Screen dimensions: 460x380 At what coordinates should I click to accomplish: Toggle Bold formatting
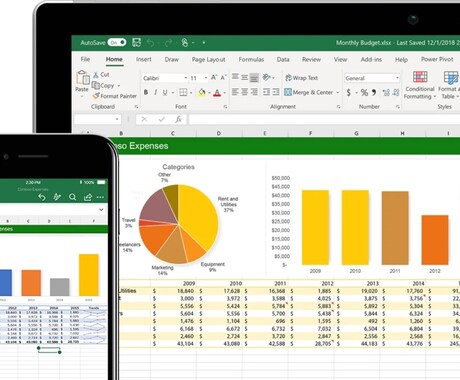coord(146,92)
